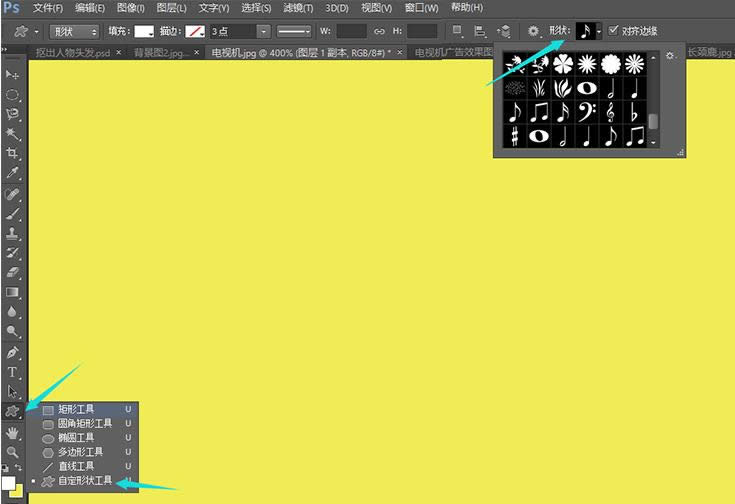
Task: Reset default foreground and background colors
Action: (5, 468)
